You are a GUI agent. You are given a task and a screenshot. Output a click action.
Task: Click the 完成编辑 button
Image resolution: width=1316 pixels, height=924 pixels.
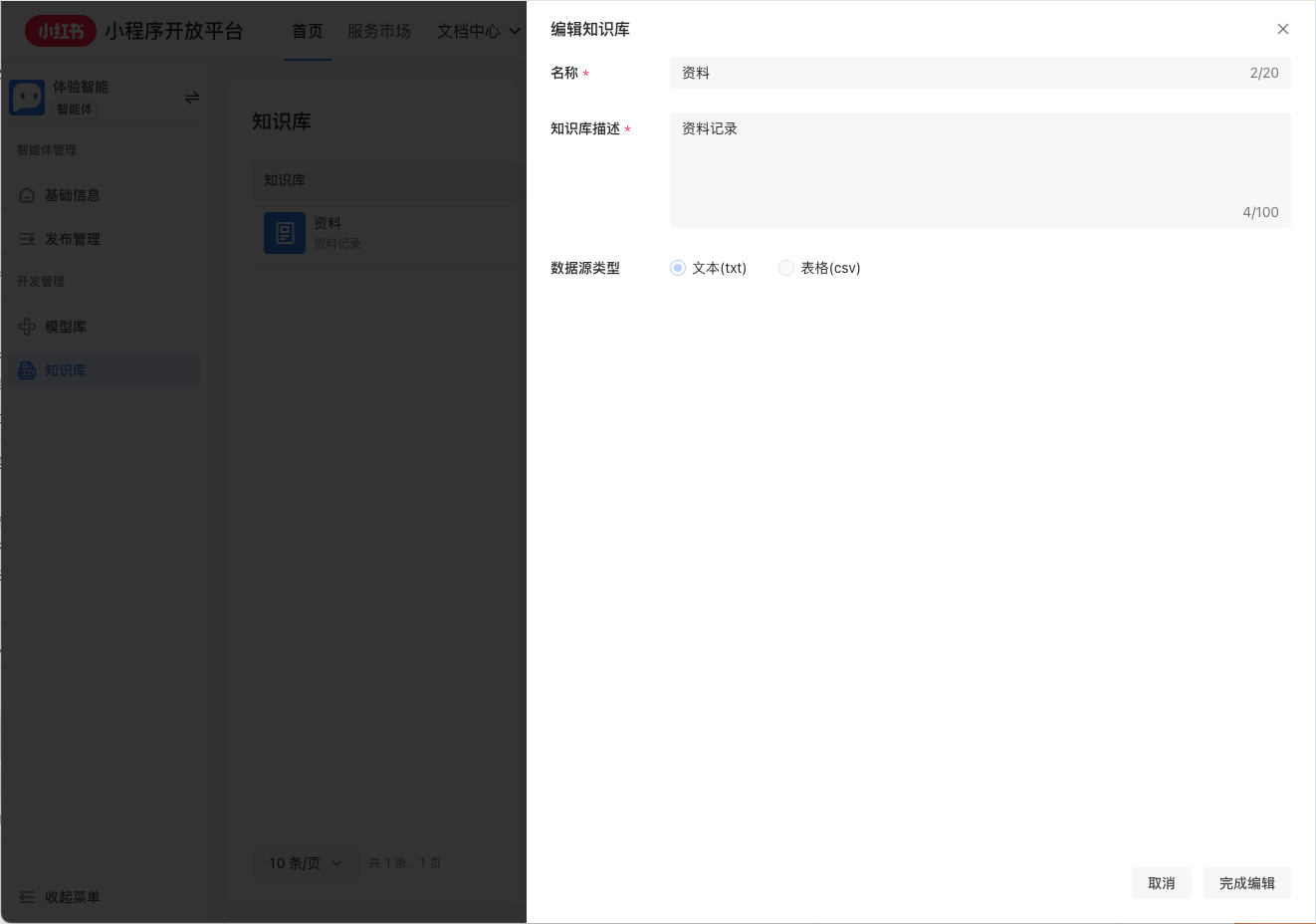point(1246,883)
